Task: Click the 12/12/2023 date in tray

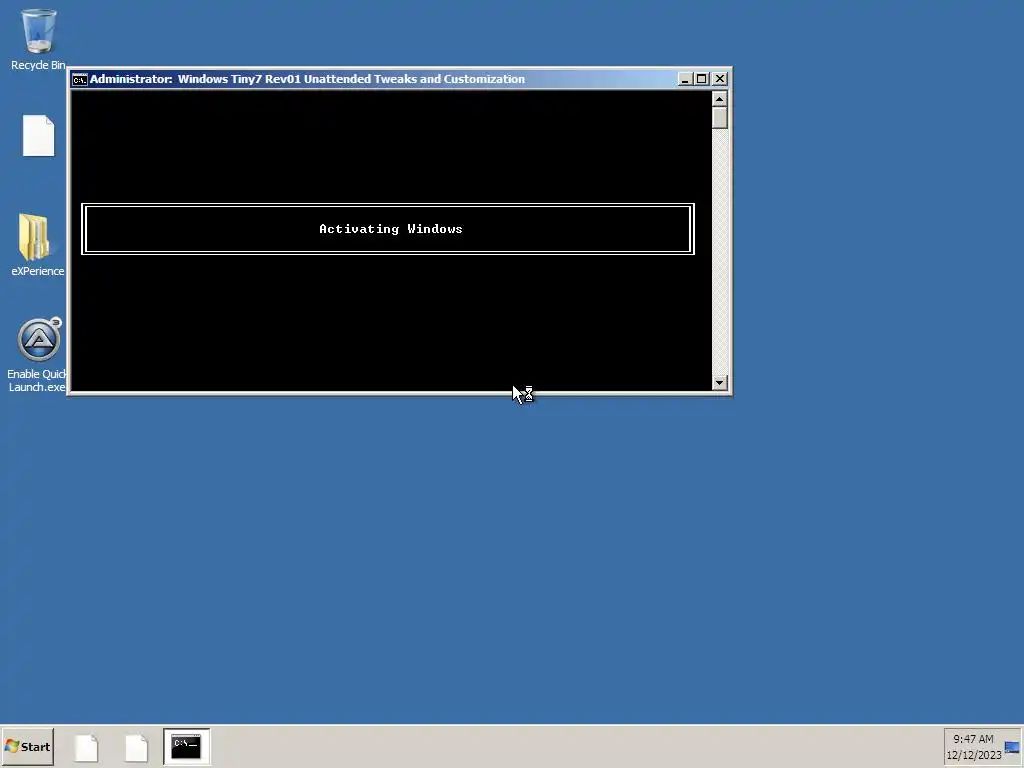Action: coord(974,755)
